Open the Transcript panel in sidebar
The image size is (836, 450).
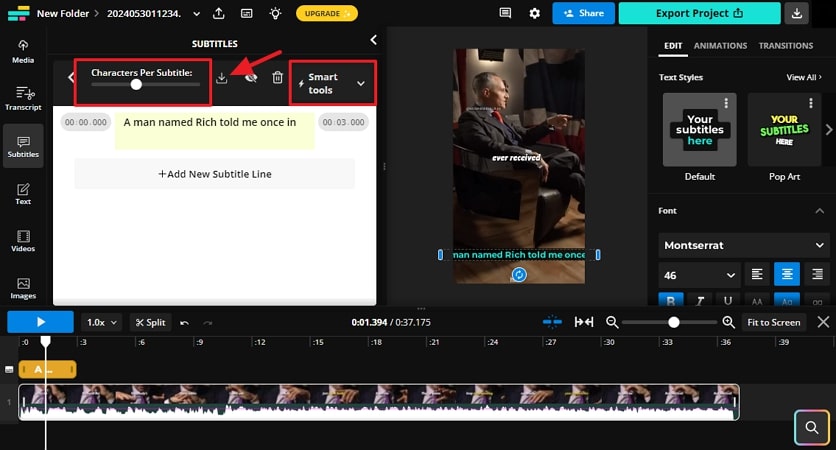click(x=23, y=99)
